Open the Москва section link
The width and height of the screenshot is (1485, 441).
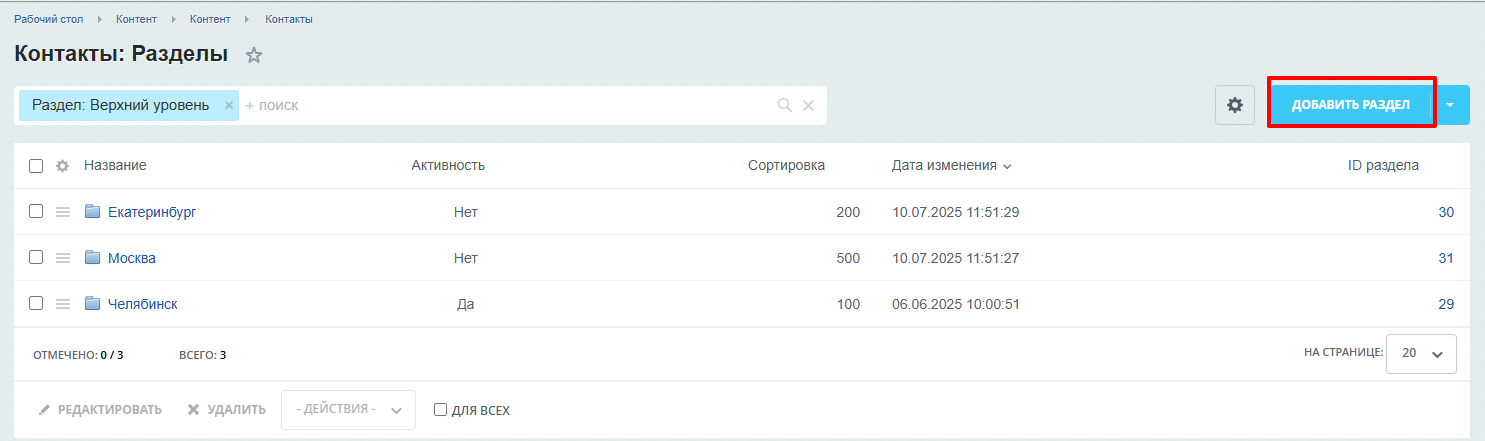point(132,258)
